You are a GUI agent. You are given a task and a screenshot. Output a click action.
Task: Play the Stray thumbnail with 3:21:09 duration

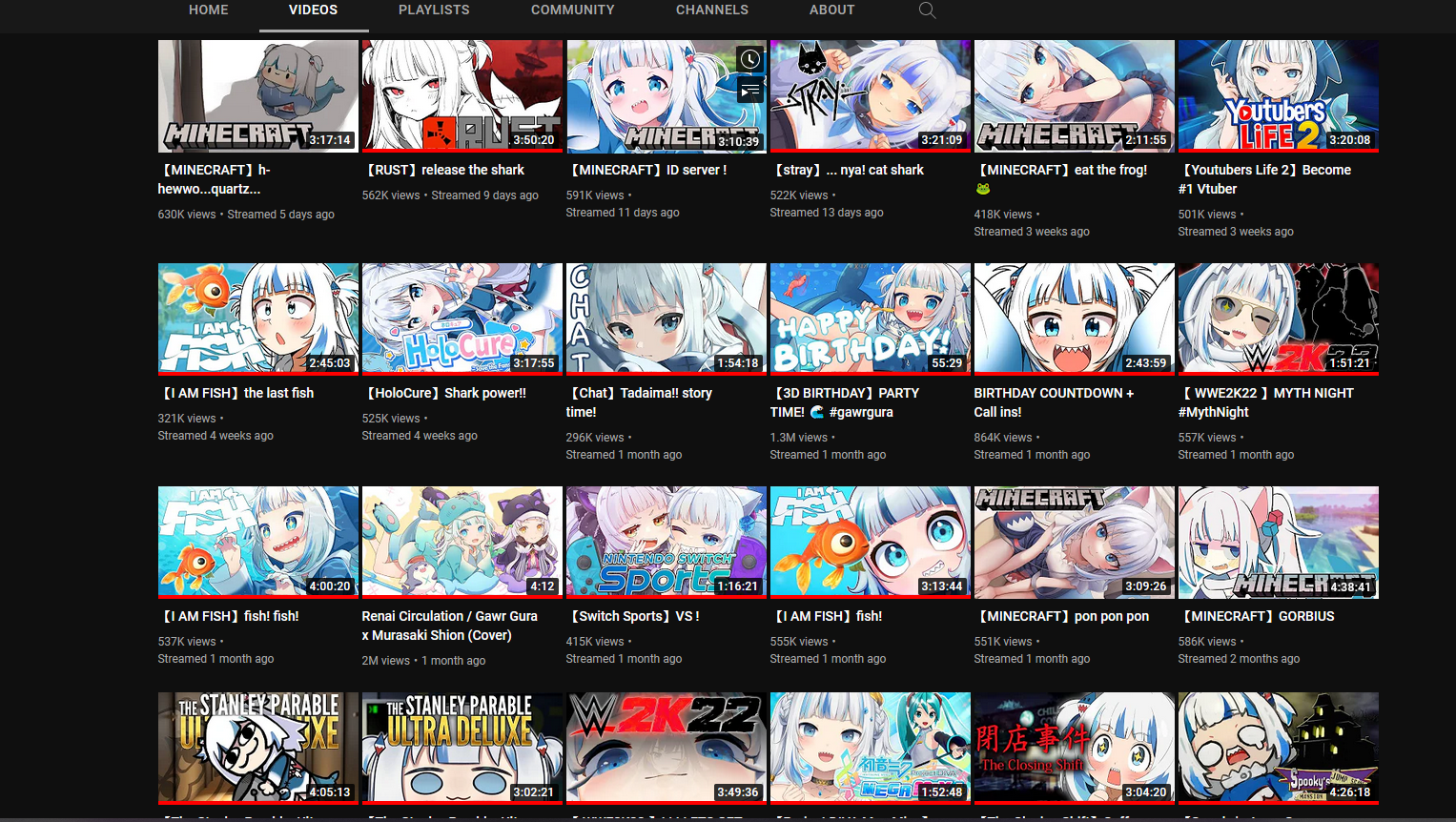pyautogui.click(x=871, y=95)
